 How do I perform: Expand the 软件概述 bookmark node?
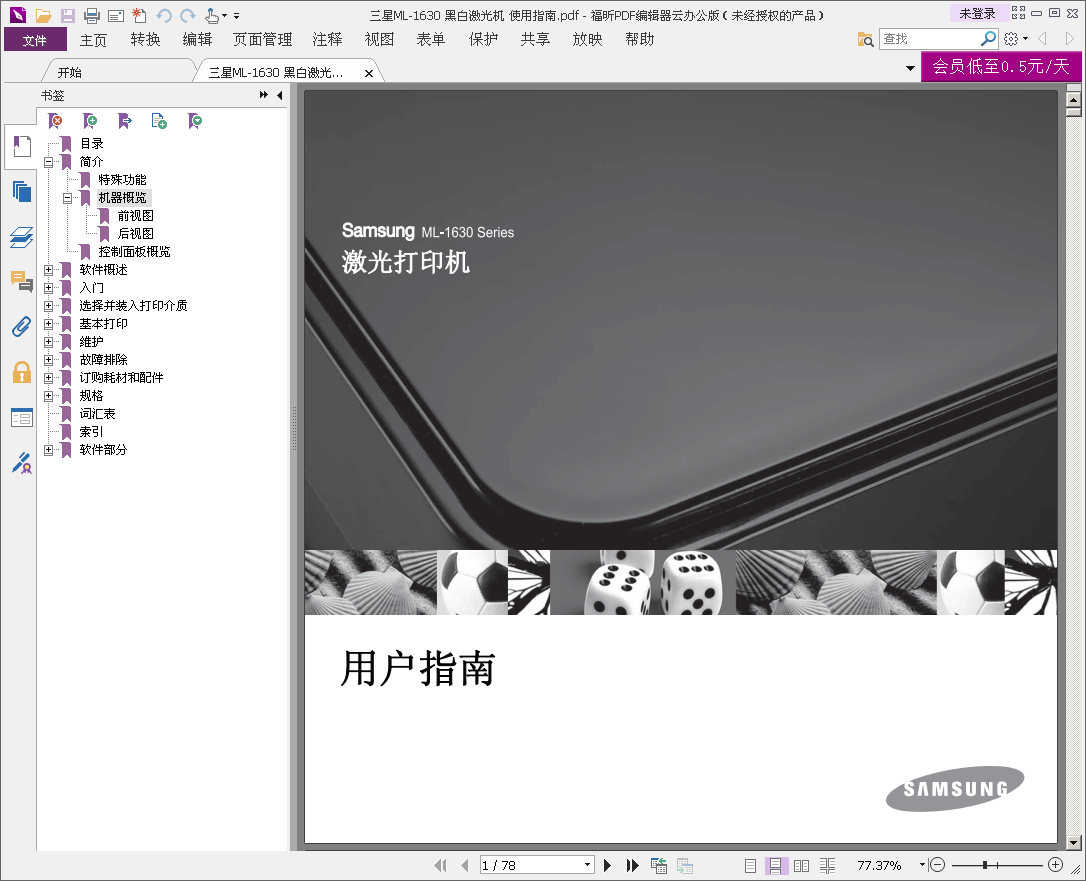[48, 270]
